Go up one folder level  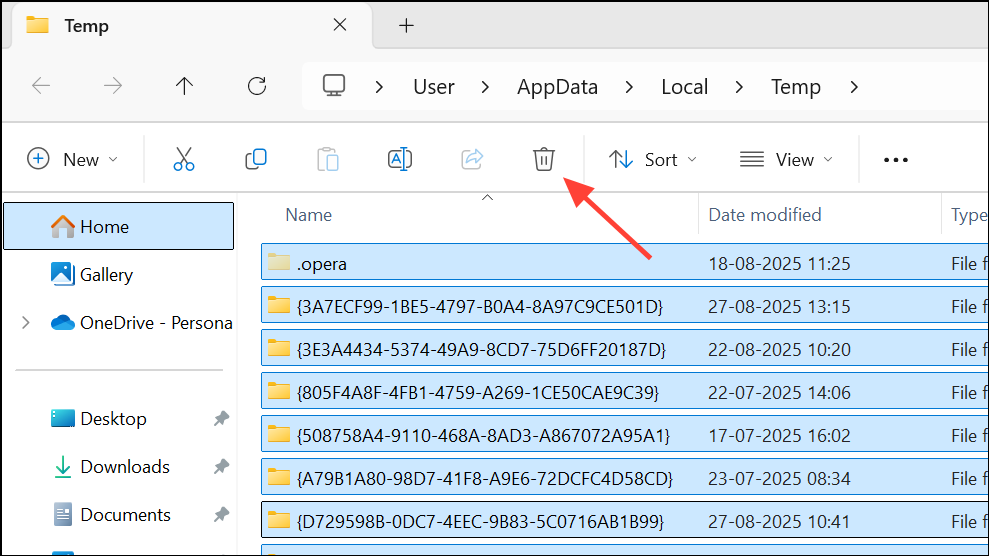click(184, 86)
